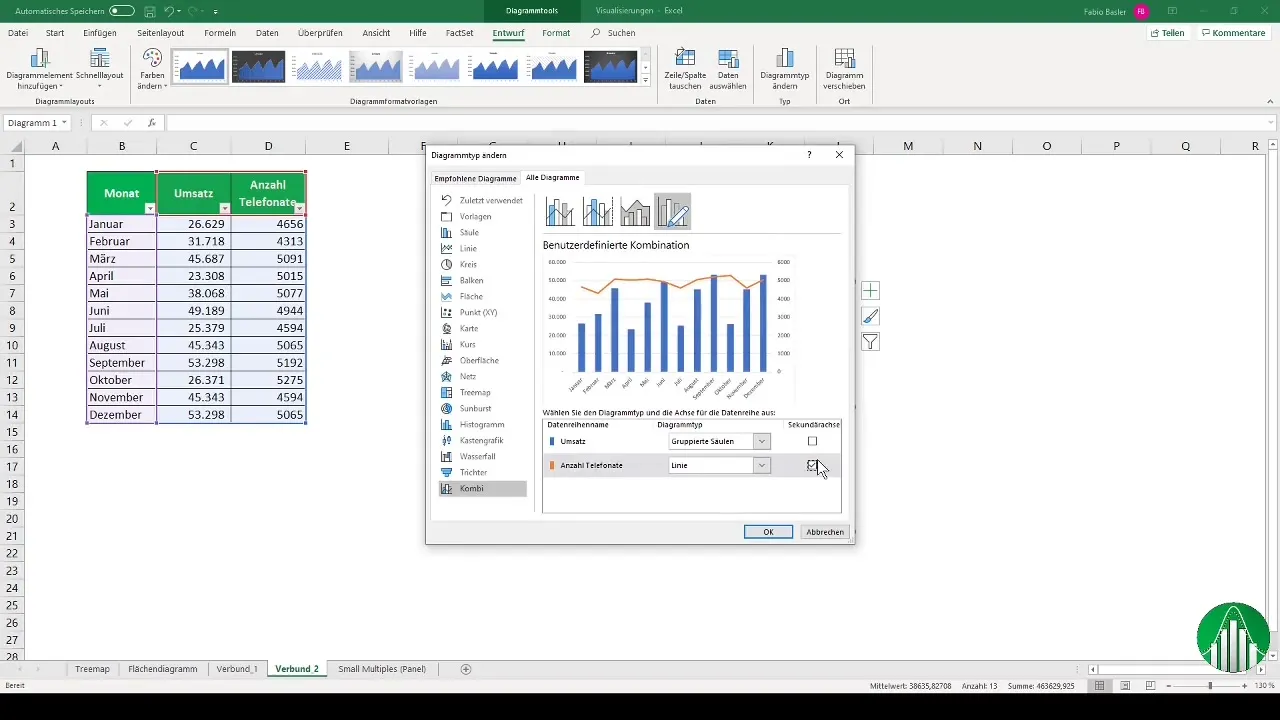Close the Diagrammtyp ändern dialog
The height and width of the screenshot is (720, 1280).
(839, 155)
